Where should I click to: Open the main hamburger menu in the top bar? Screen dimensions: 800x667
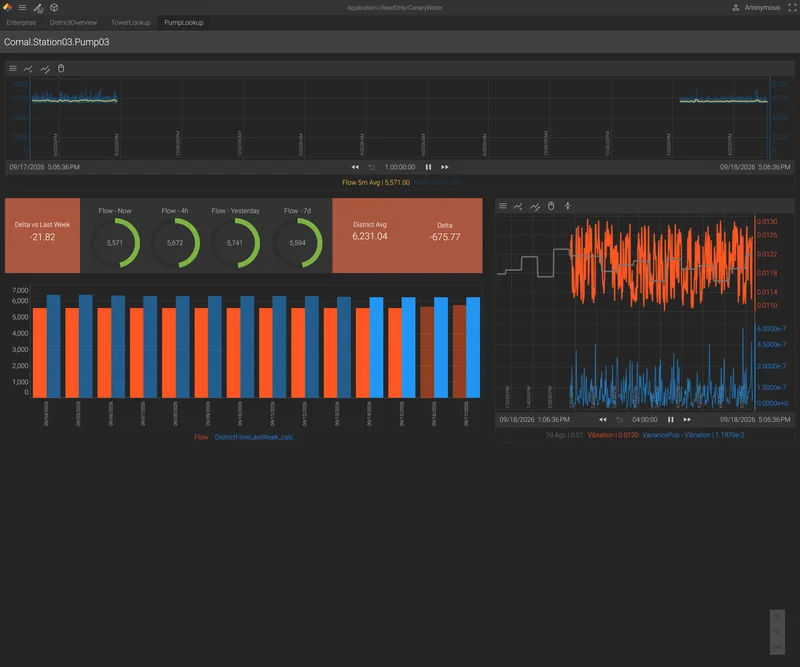(x=22, y=8)
